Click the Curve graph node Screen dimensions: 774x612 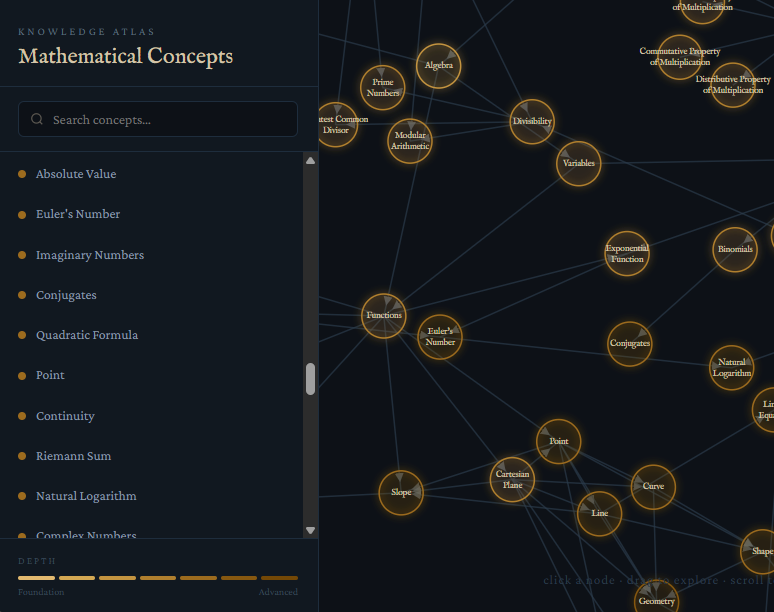click(653, 487)
